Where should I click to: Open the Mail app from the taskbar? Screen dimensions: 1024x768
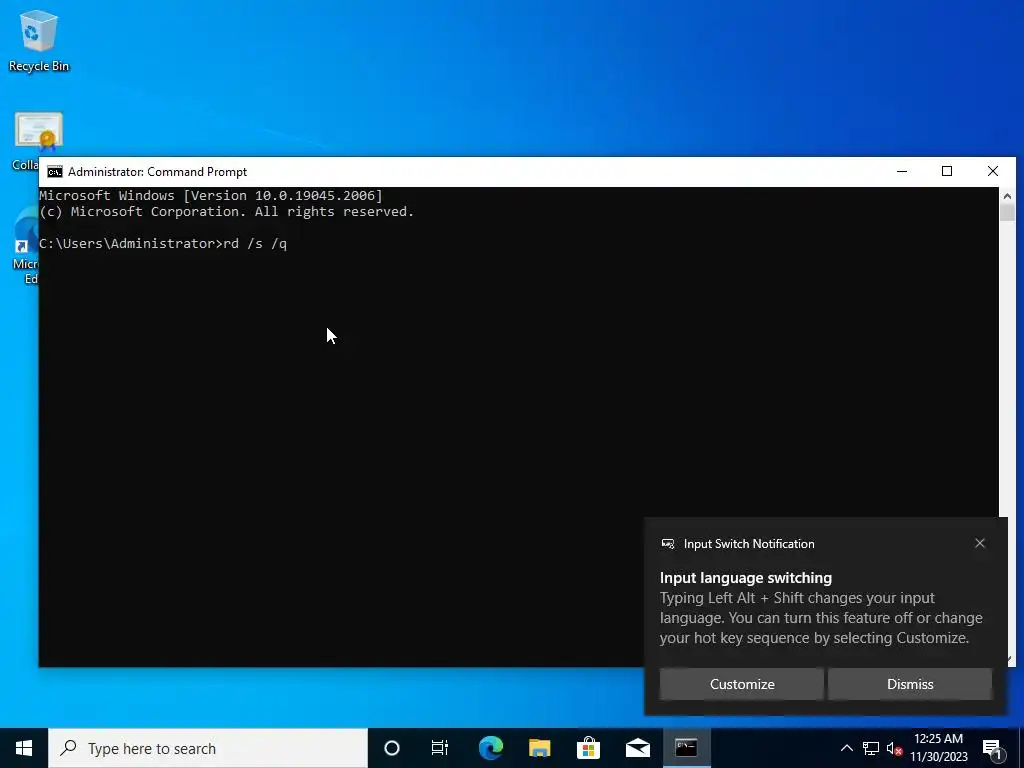(637, 748)
